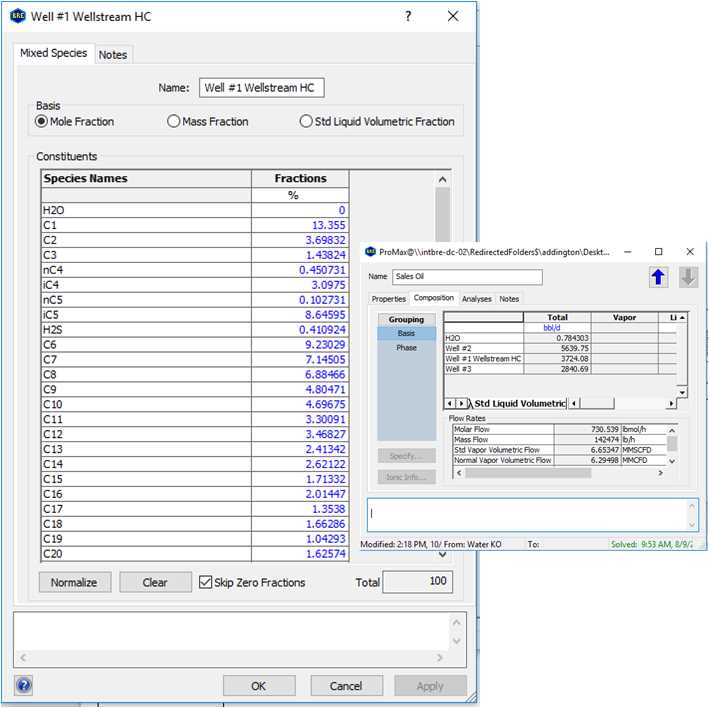This screenshot has height=708, width=709.
Task: Click the BRE icon in Well #1 title bar
Action: point(17,17)
